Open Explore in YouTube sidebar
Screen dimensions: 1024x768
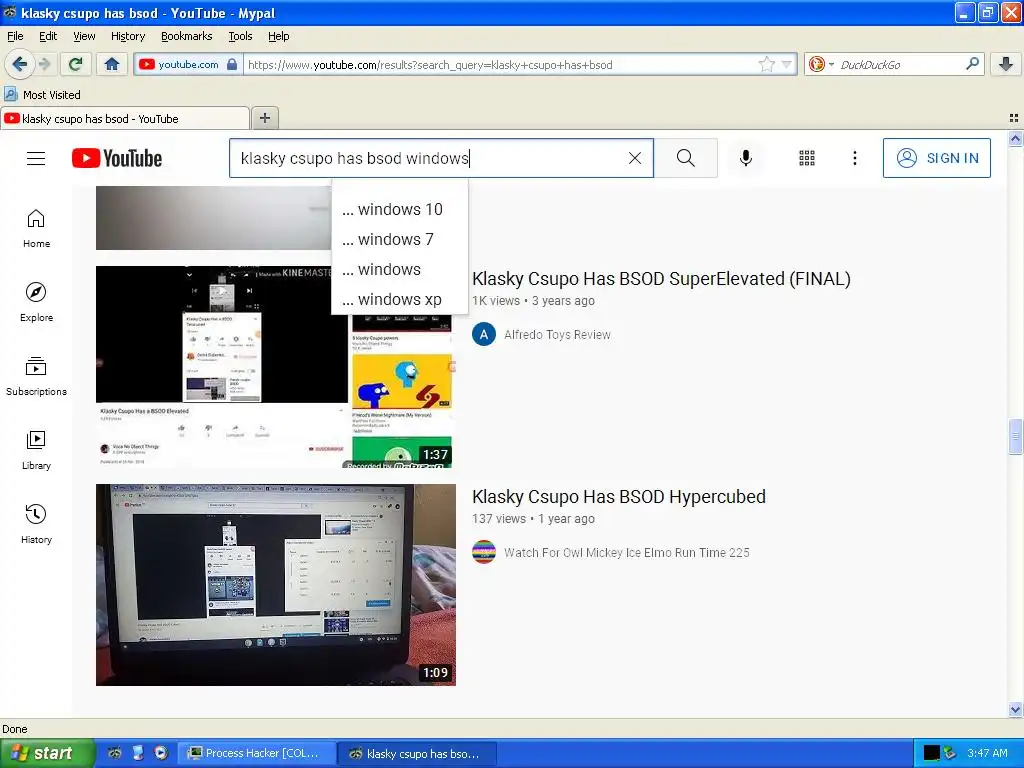click(37, 302)
